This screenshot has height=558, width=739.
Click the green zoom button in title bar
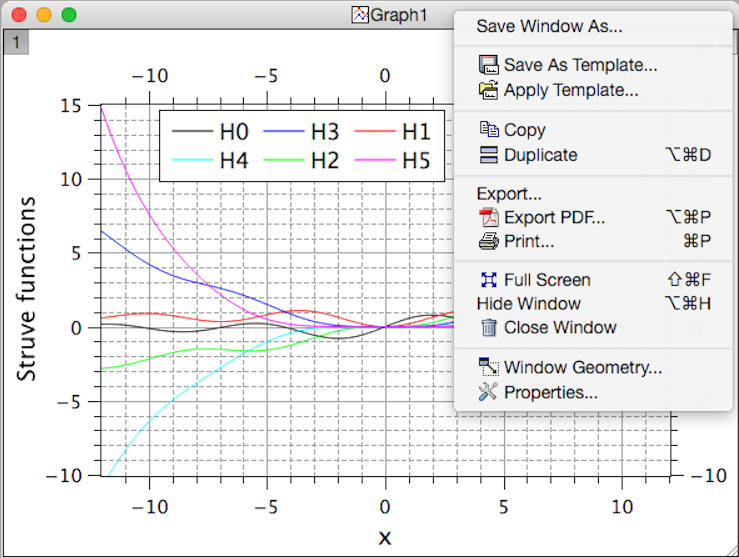tap(69, 15)
